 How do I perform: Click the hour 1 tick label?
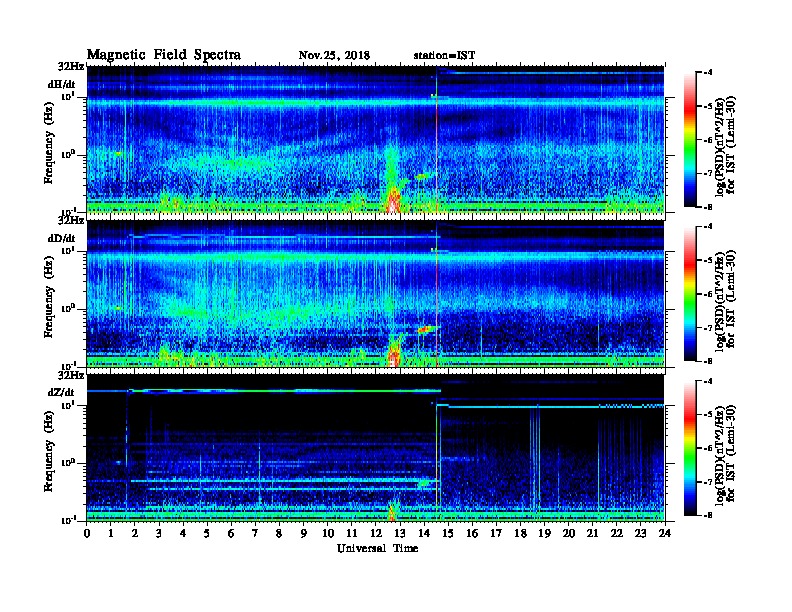pyautogui.click(x=111, y=534)
